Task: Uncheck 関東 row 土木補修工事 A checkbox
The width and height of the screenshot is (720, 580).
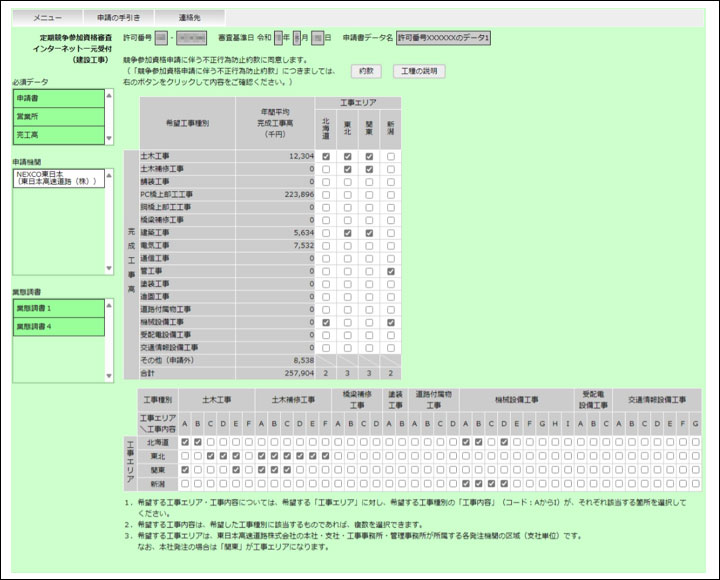Action: point(262,470)
